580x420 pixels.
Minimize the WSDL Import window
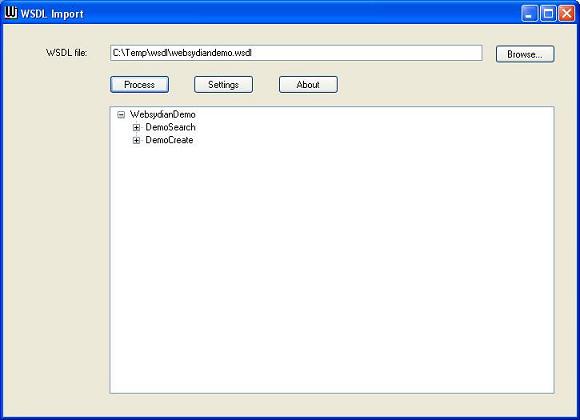click(529, 14)
